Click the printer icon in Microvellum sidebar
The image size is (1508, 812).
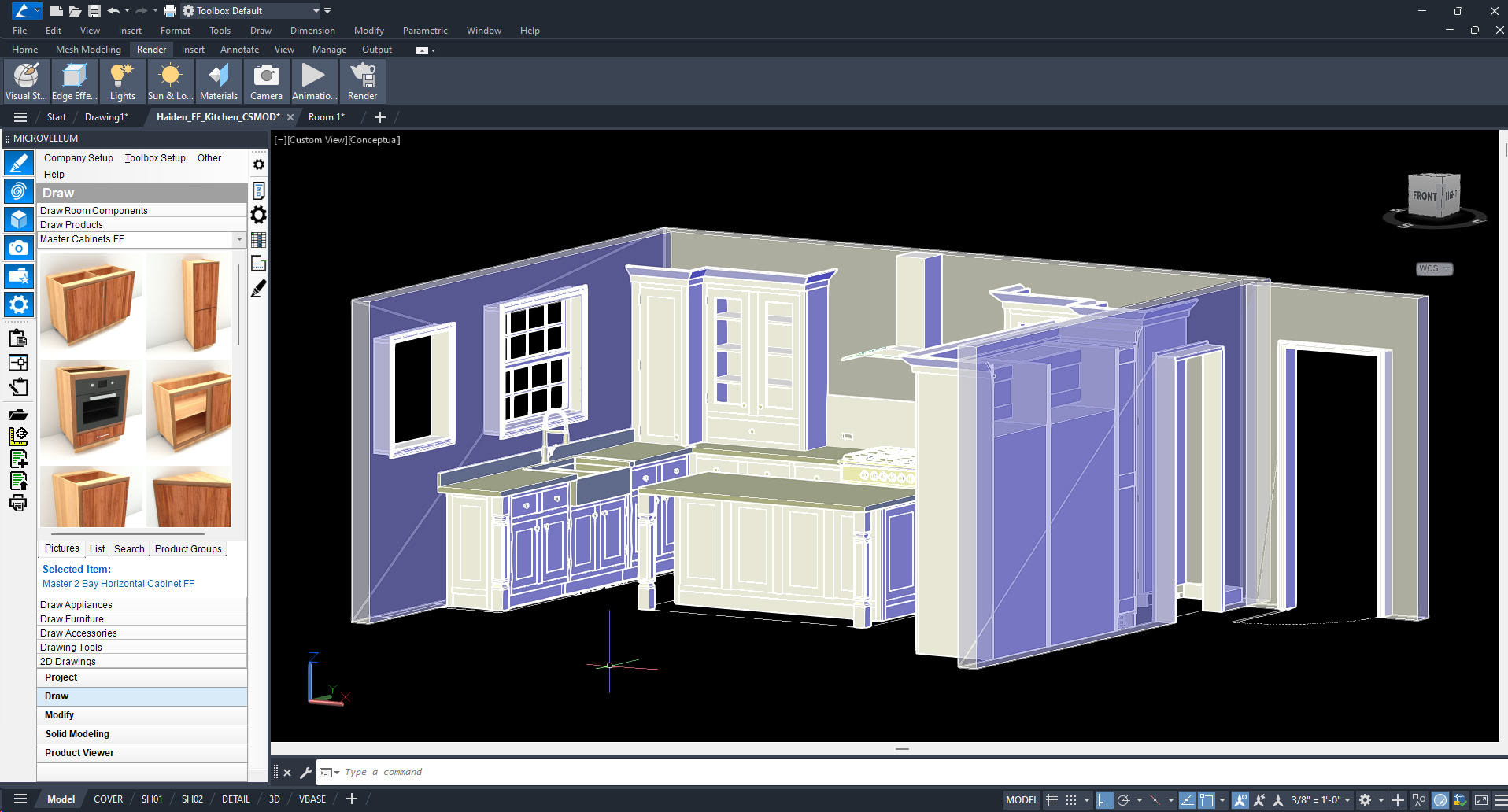click(18, 504)
